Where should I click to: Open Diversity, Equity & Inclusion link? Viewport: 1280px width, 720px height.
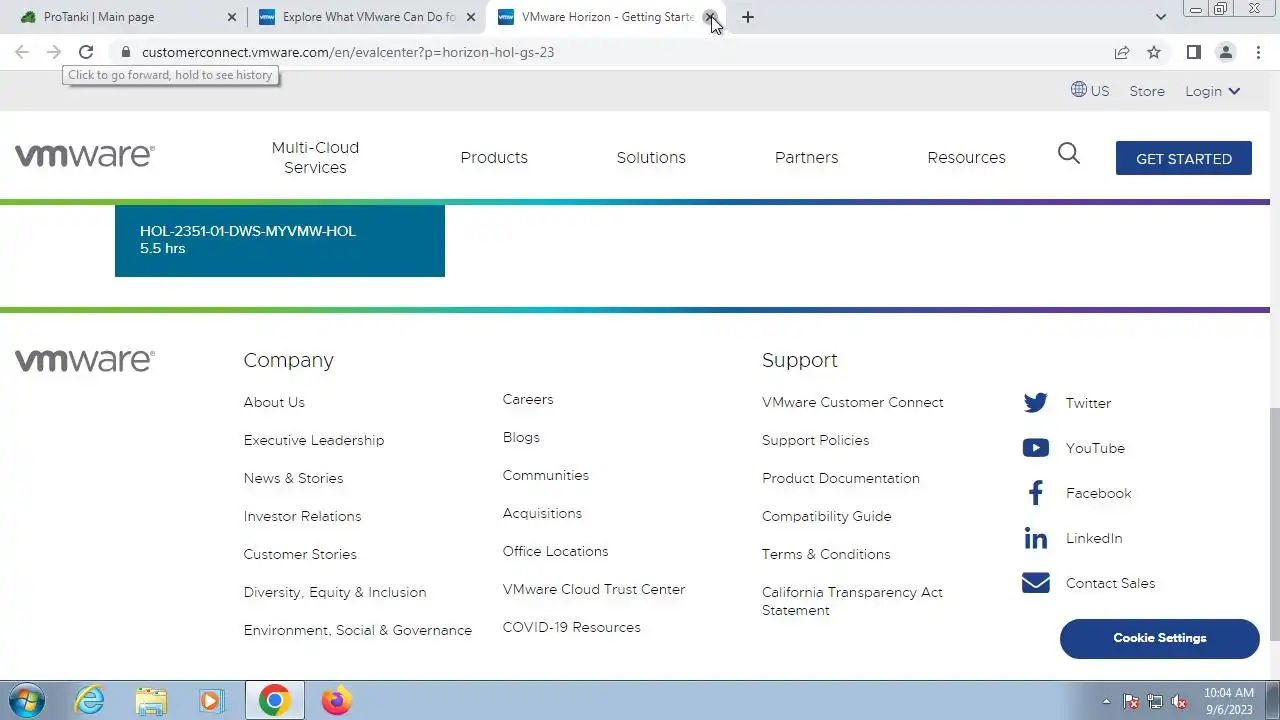point(335,592)
